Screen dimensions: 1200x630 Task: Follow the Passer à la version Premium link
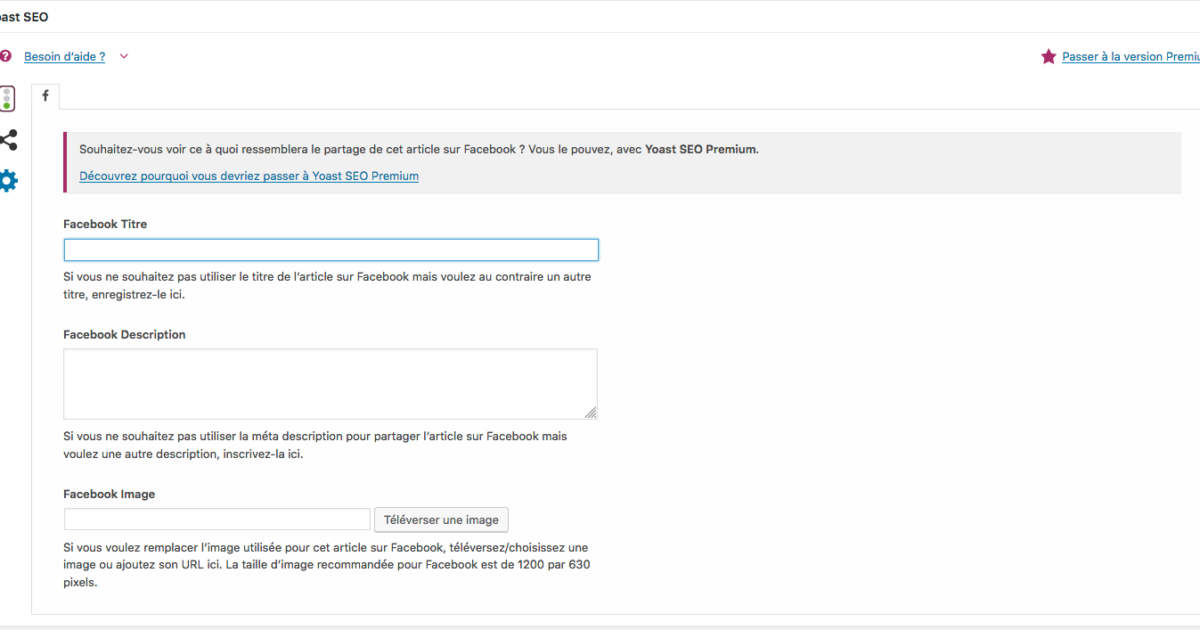coord(1131,57)
